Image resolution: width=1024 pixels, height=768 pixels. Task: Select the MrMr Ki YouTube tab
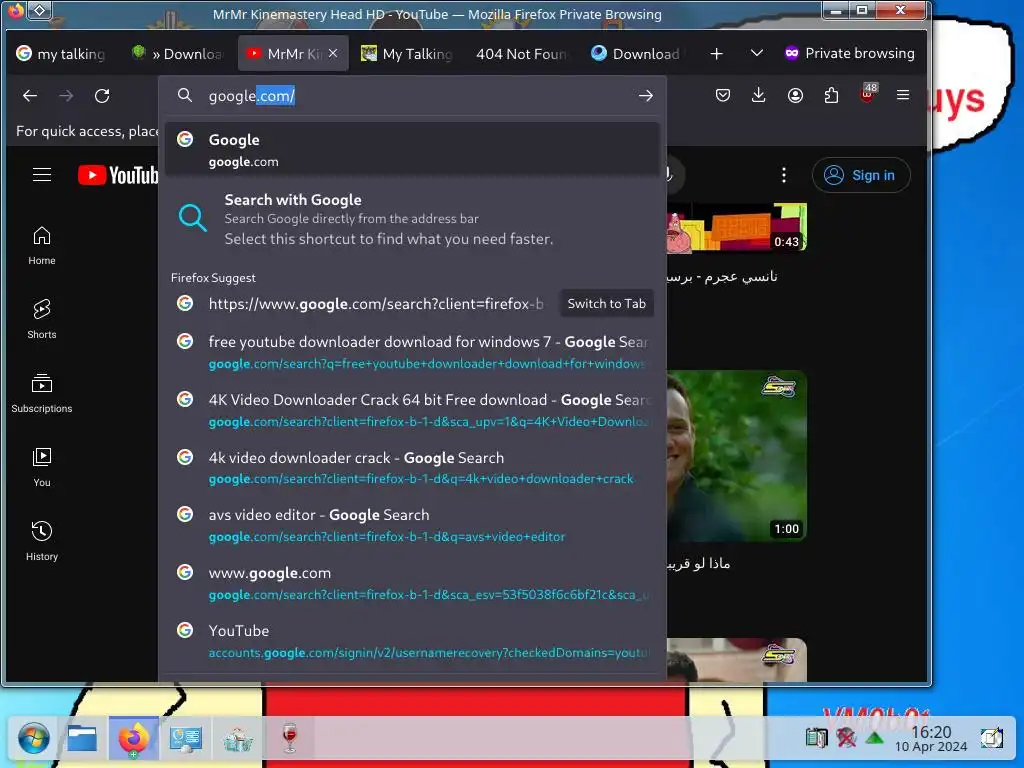pos(285,54)
